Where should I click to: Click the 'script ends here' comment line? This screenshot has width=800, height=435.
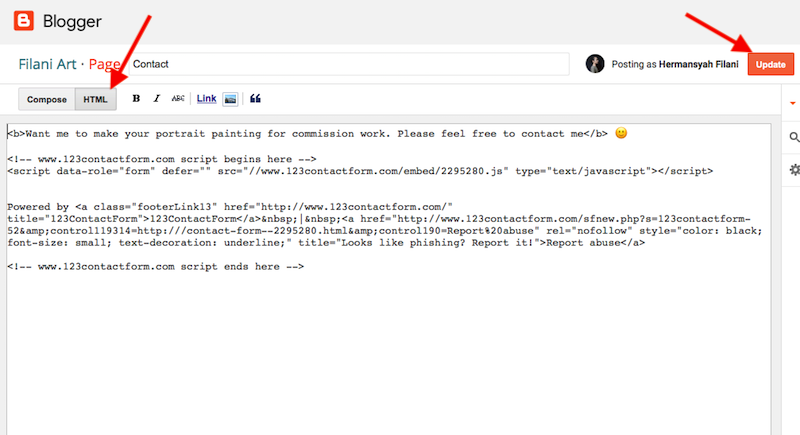coord(156,267)
